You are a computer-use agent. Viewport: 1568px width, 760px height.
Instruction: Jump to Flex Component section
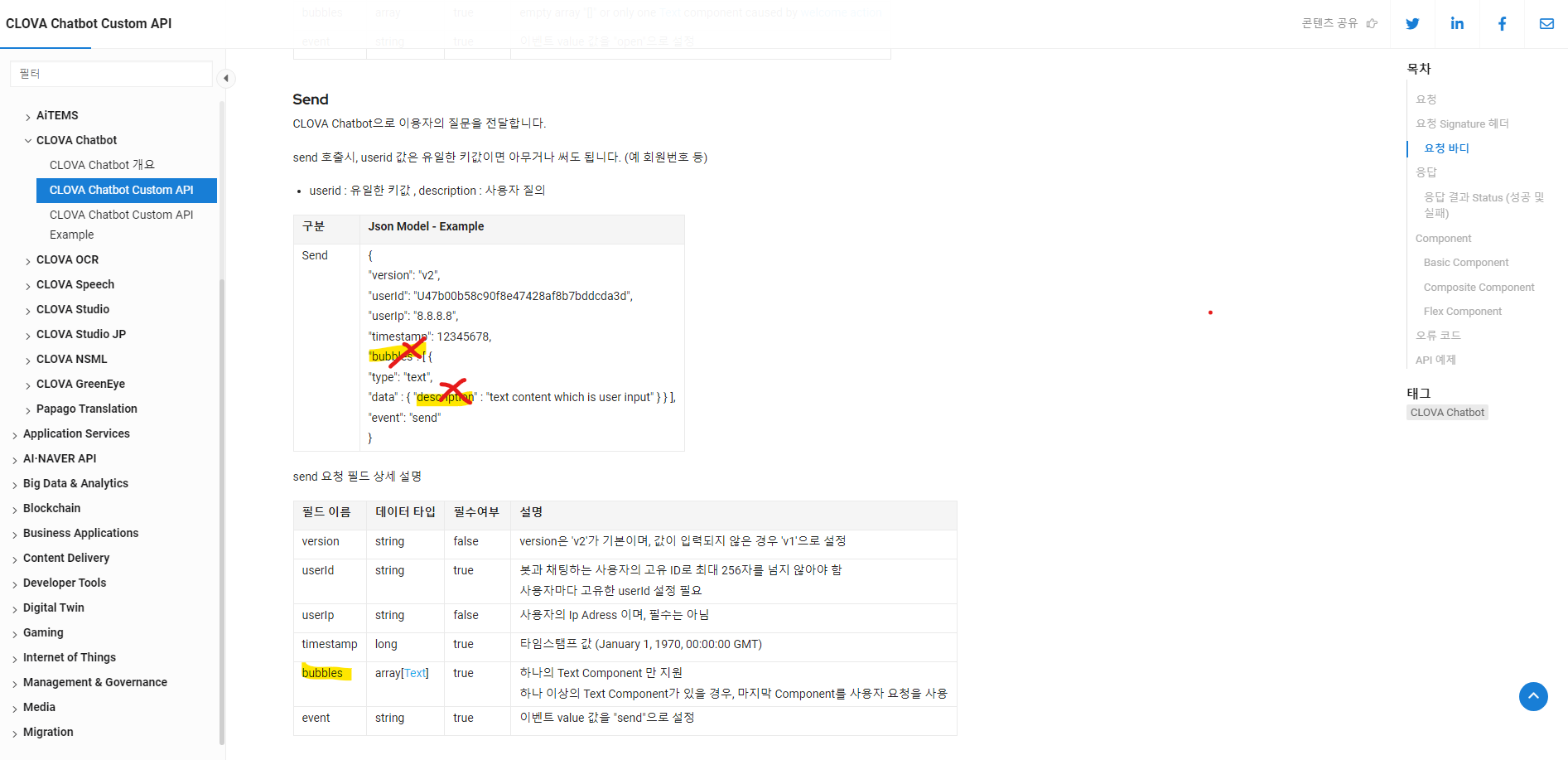(1462, 312)
